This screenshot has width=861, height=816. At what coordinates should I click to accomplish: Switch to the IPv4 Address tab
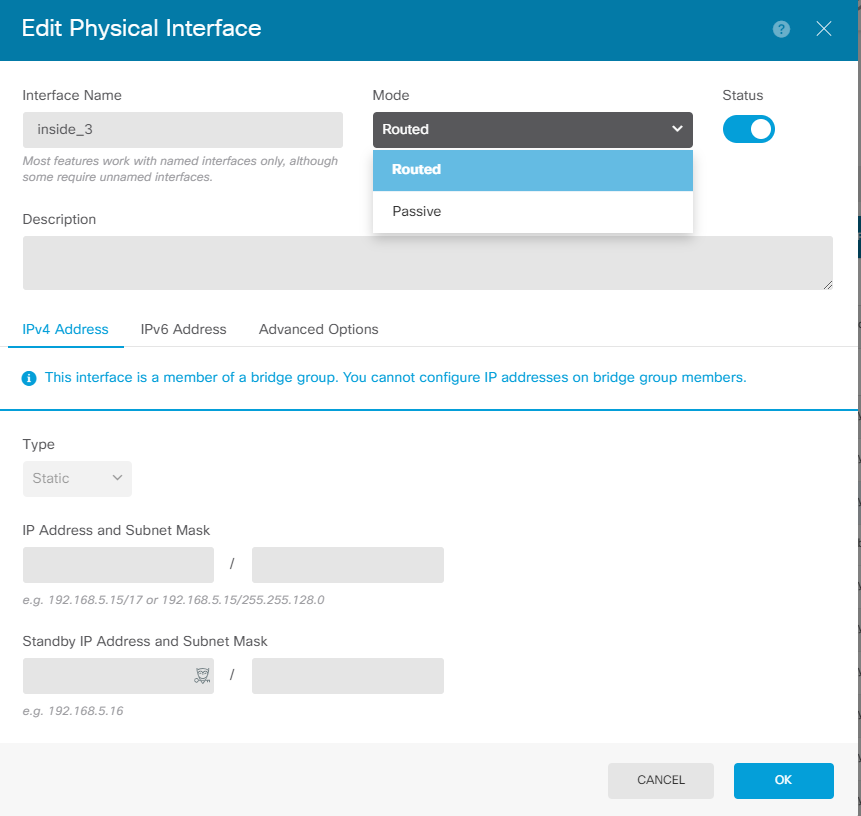tap(66, 329)
